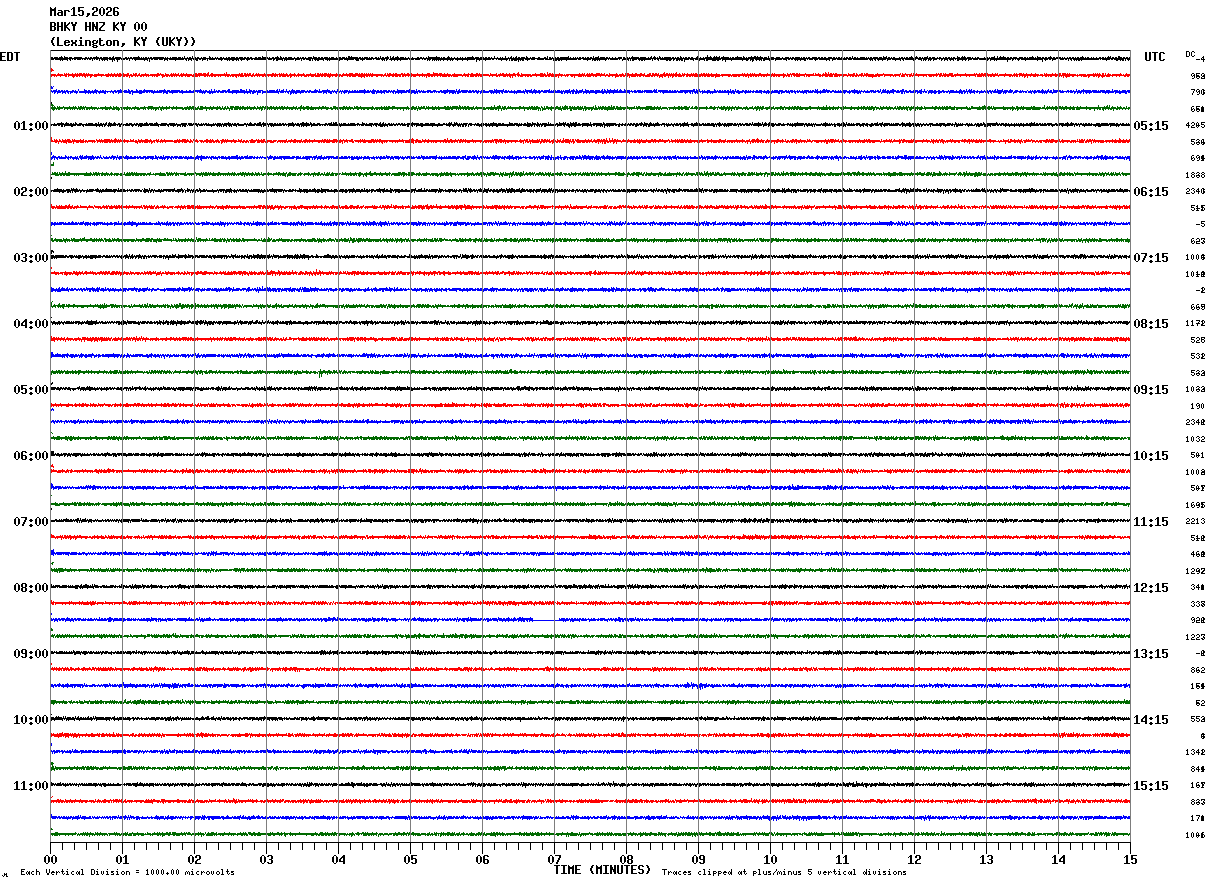
Task: Click the TIME (MINUTES) axis title
Action: point(602,870)
